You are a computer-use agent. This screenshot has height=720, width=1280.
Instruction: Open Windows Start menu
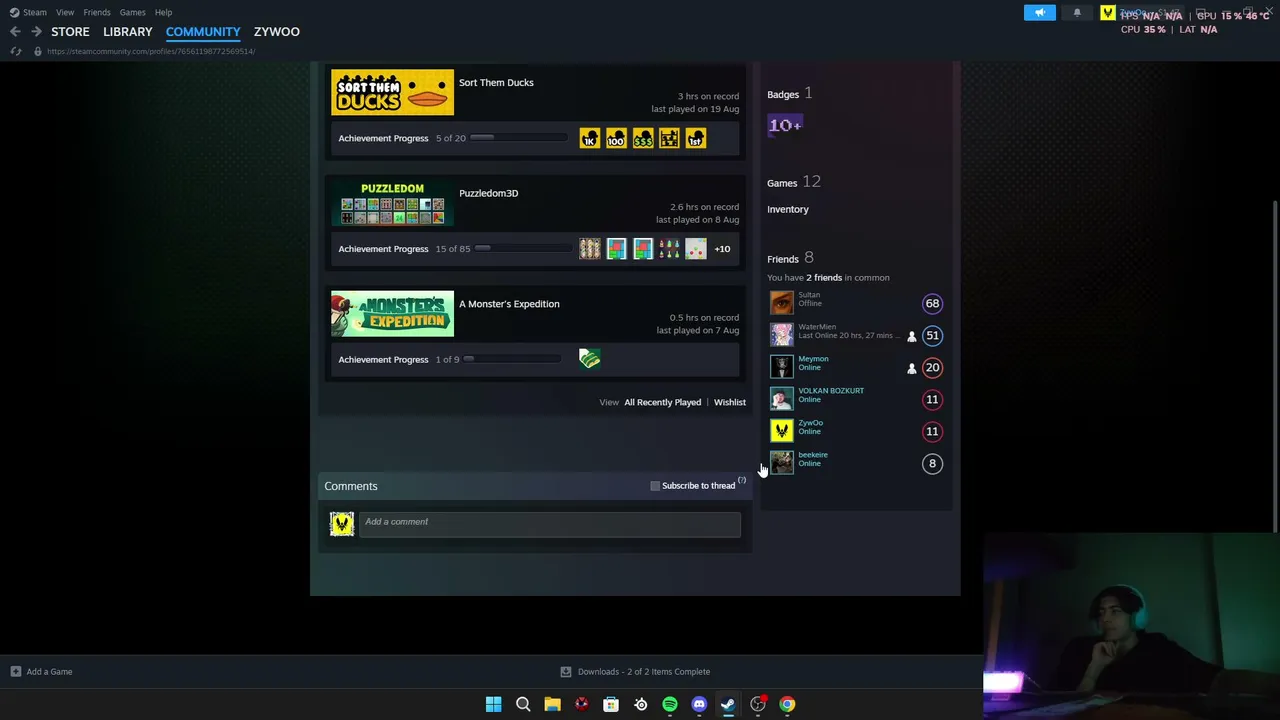pyautogui.click(x=493, y=704)
